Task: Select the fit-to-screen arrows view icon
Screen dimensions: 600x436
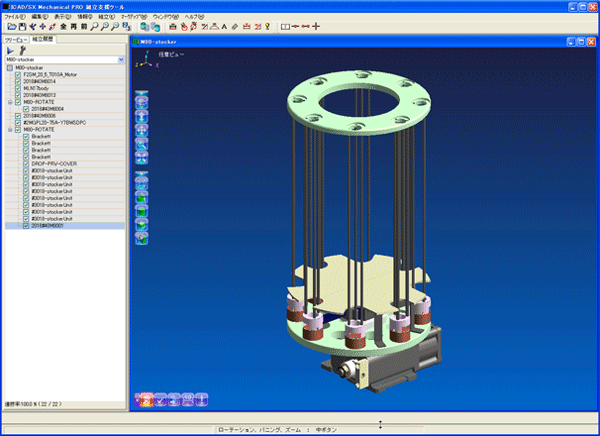Action: (142, 158)
